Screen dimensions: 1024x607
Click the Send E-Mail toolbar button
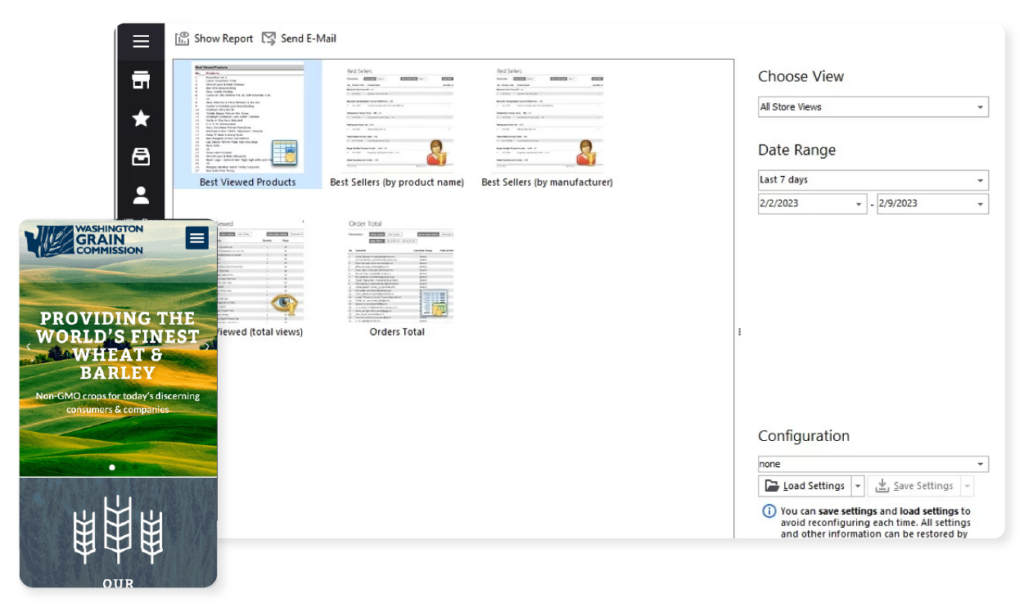coord(299,39)
